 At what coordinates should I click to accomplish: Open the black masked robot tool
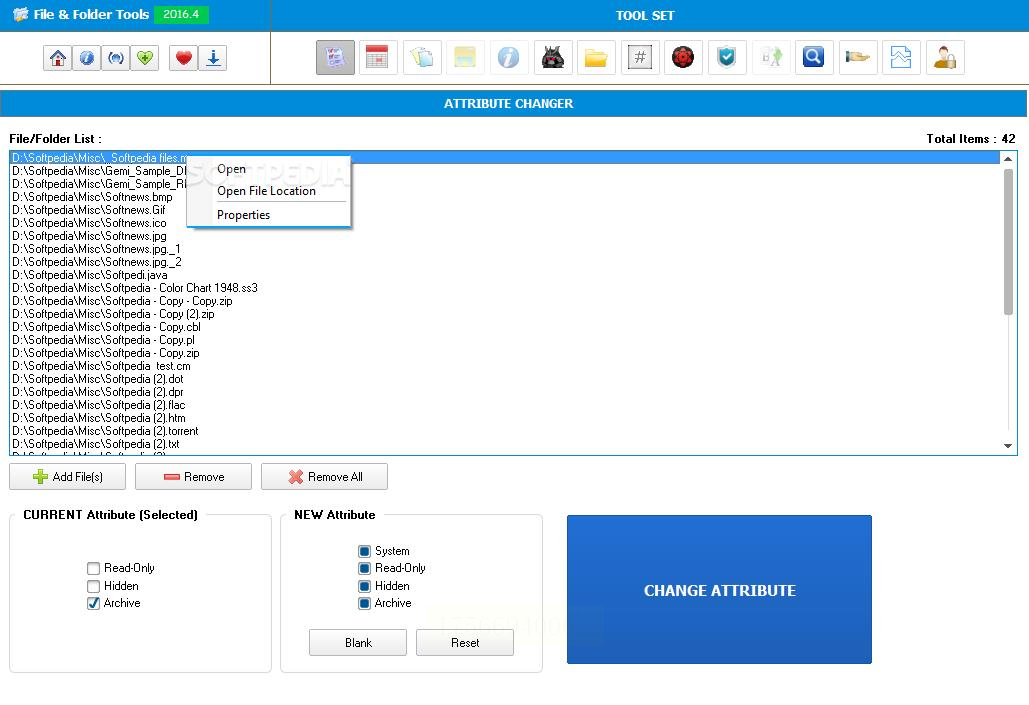tap(553, 57)
